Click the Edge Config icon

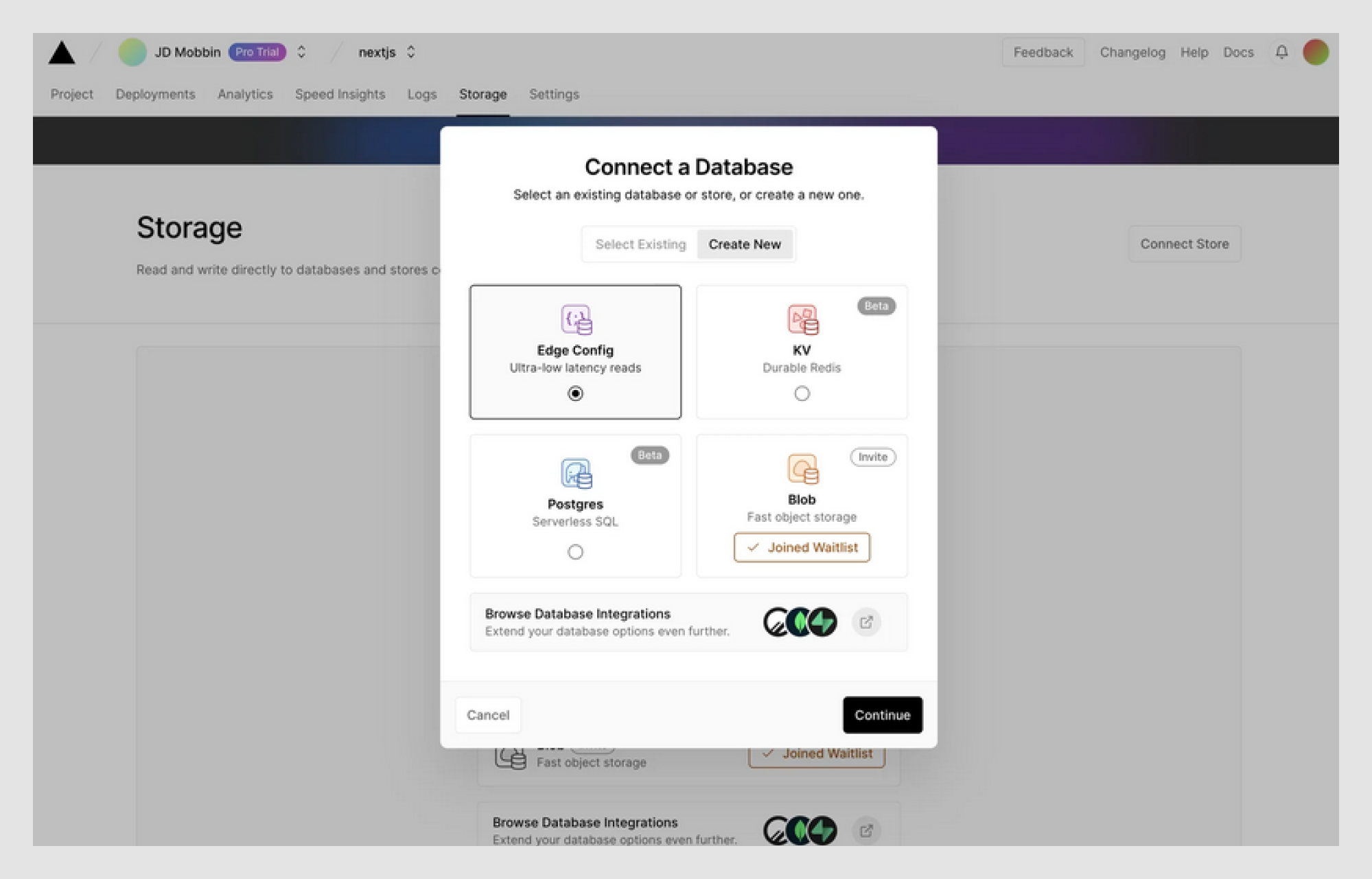coord(576,319)
